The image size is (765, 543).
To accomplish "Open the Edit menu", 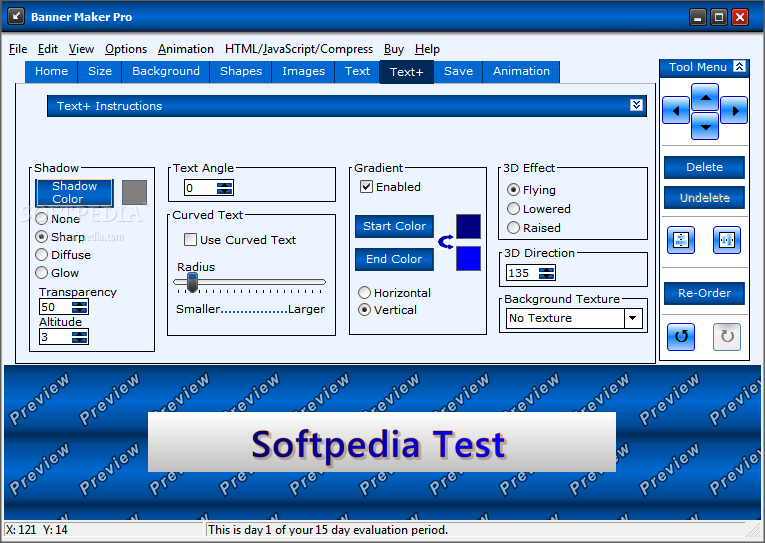I will coord(48,49).
